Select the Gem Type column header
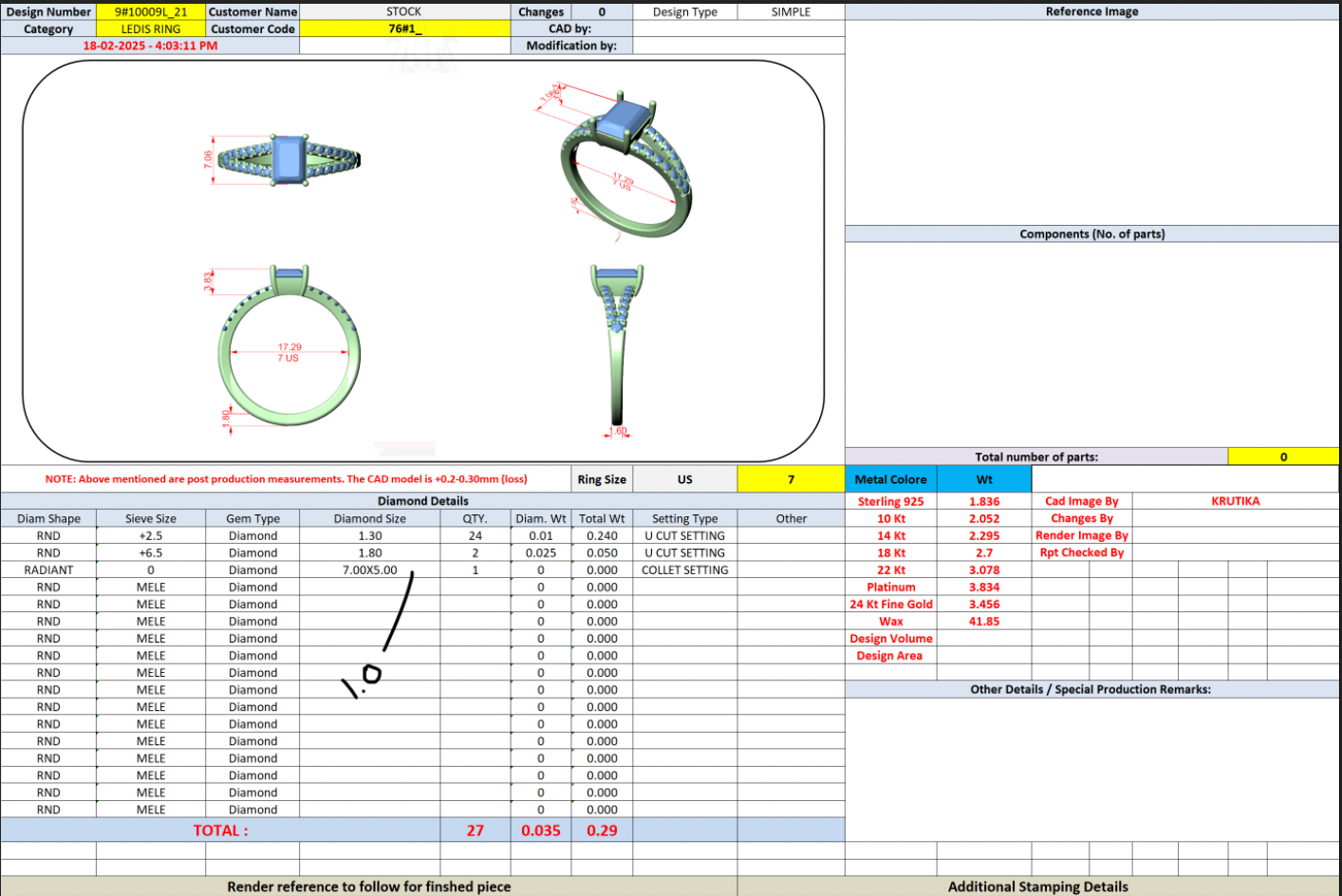 pos(252,519)
